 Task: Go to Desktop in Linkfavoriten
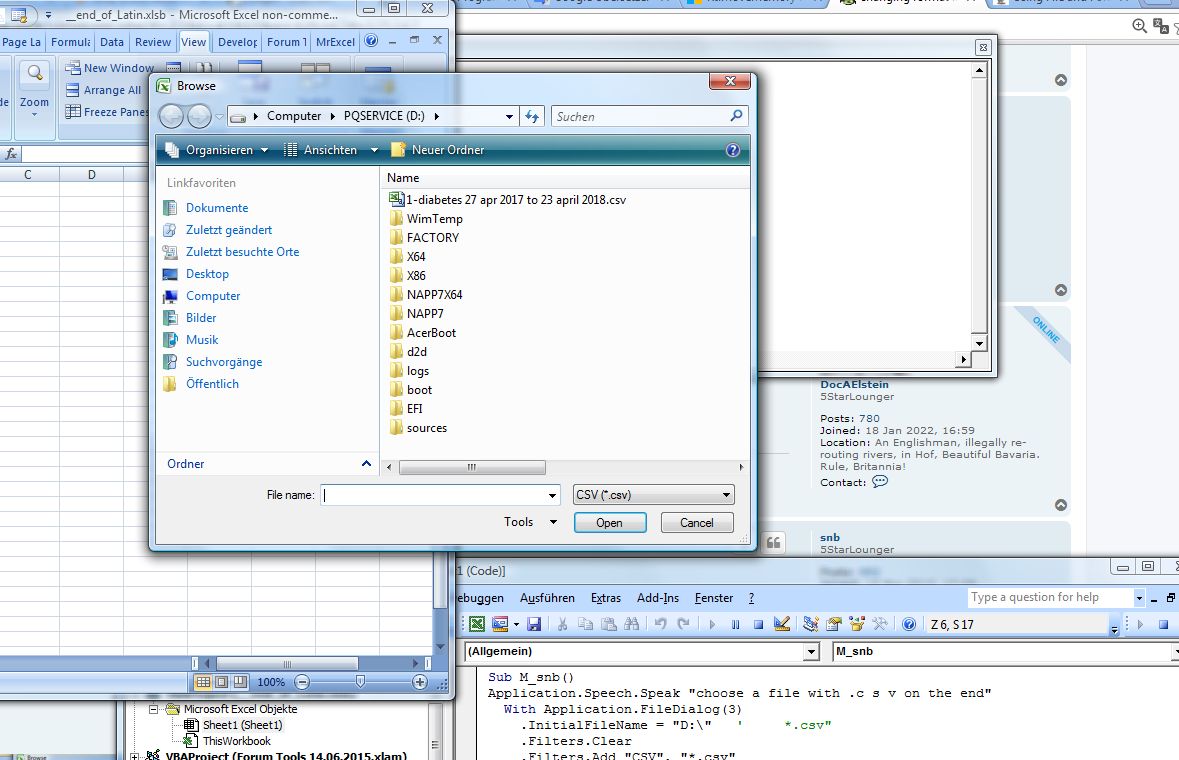(x=207, y=274)
